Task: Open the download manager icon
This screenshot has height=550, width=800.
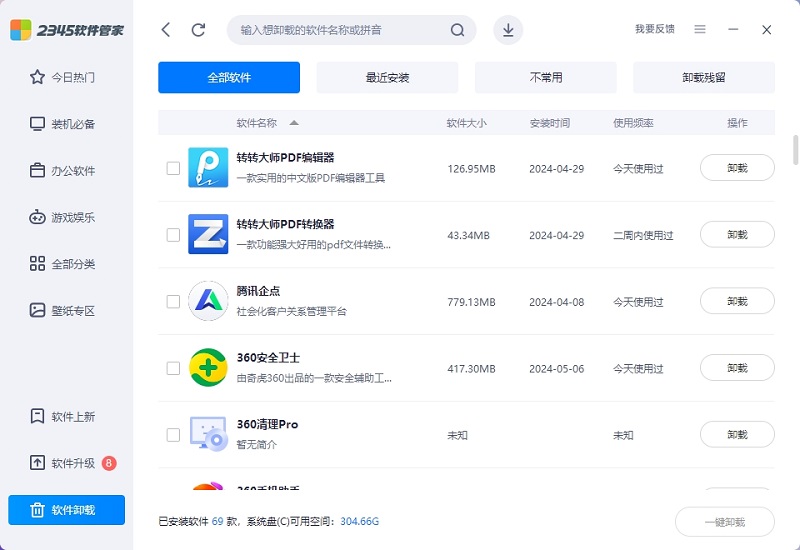Action: coord(508,30)
